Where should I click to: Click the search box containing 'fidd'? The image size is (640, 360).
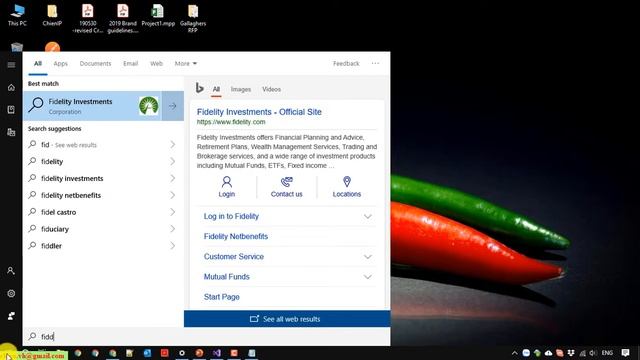(x=207, y=336)
